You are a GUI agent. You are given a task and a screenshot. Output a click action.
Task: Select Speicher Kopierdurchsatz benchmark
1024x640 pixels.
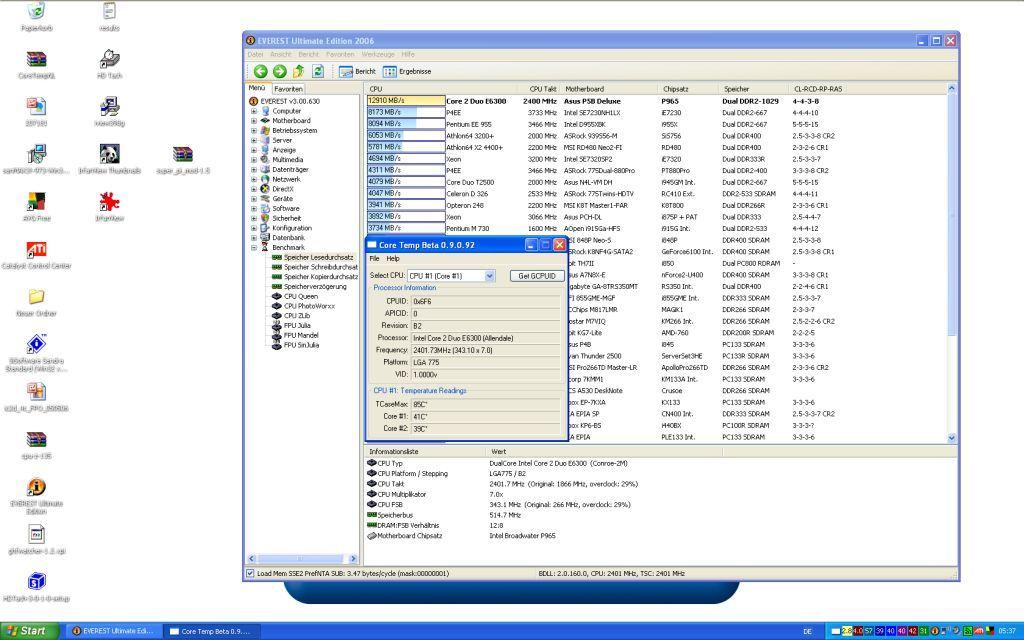coord(321,277)
